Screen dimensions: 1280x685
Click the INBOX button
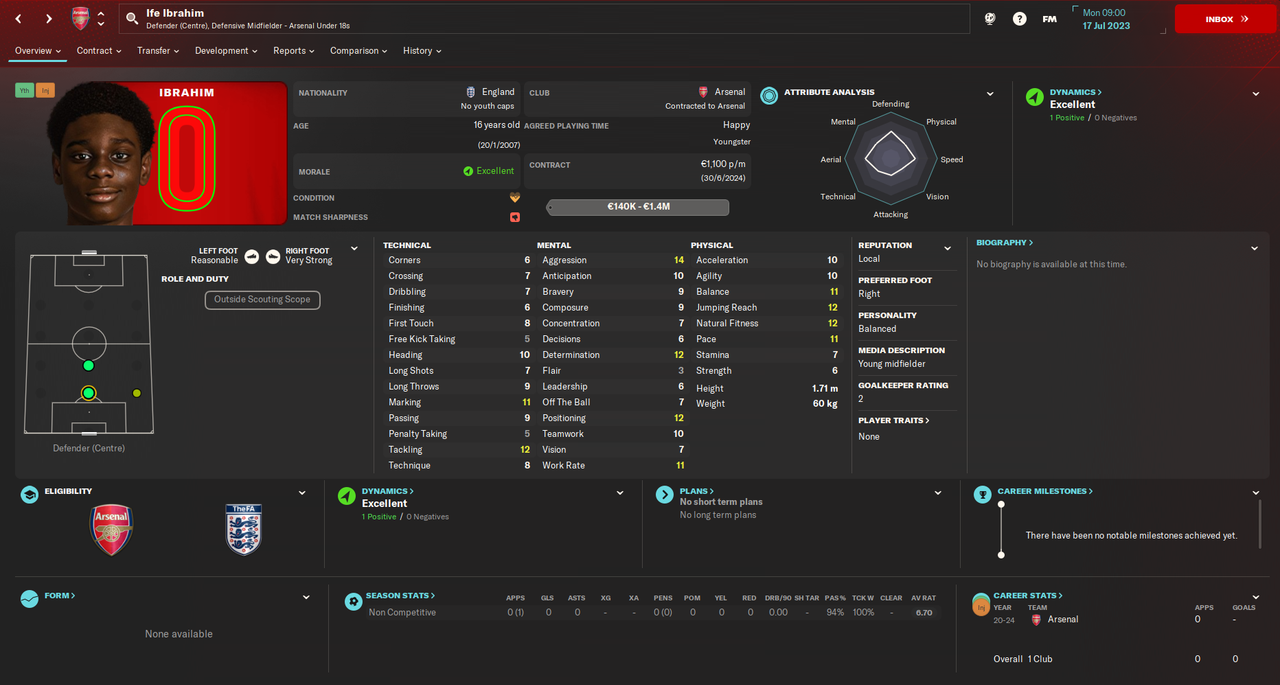click(1226, 19)
